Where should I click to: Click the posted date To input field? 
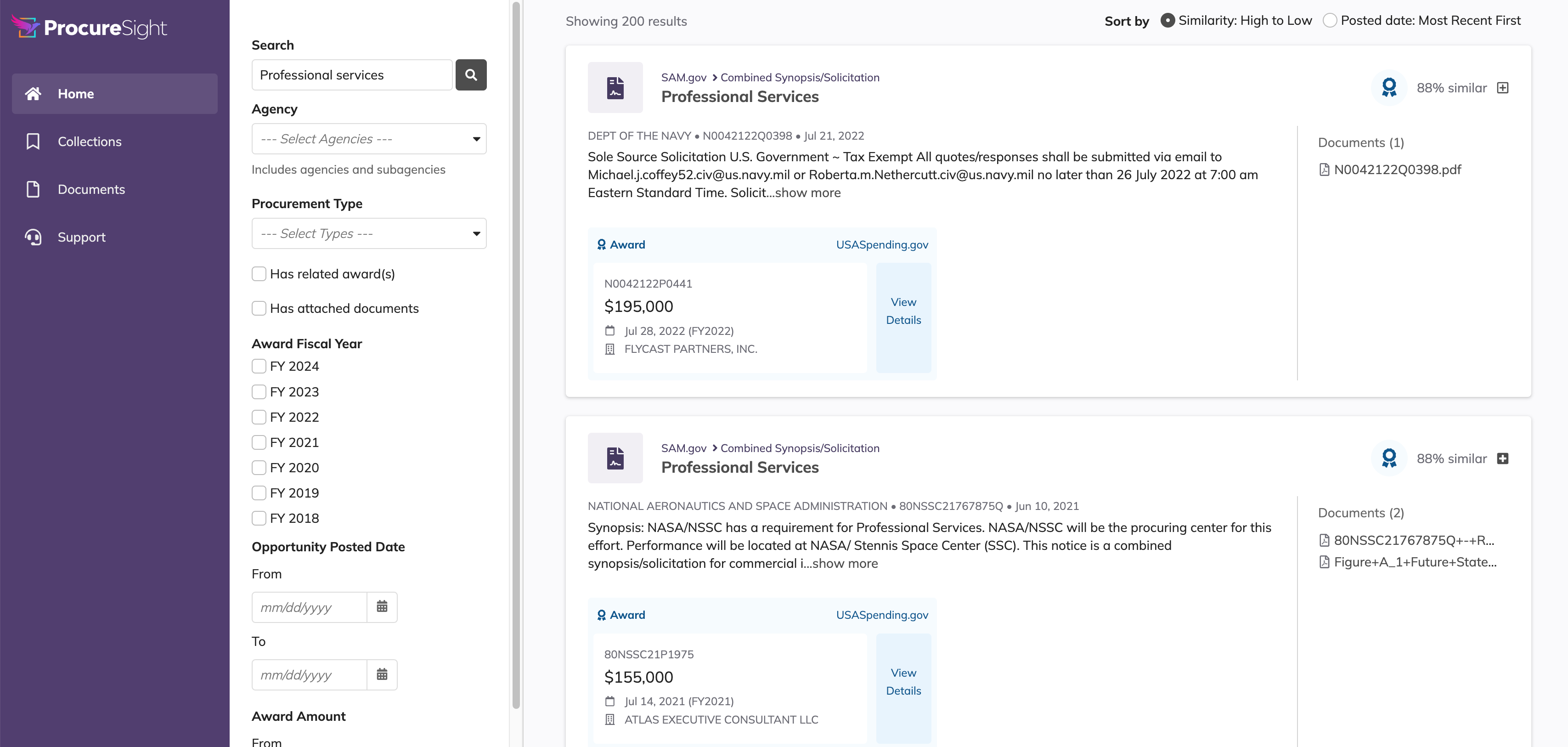click(309, 674)
